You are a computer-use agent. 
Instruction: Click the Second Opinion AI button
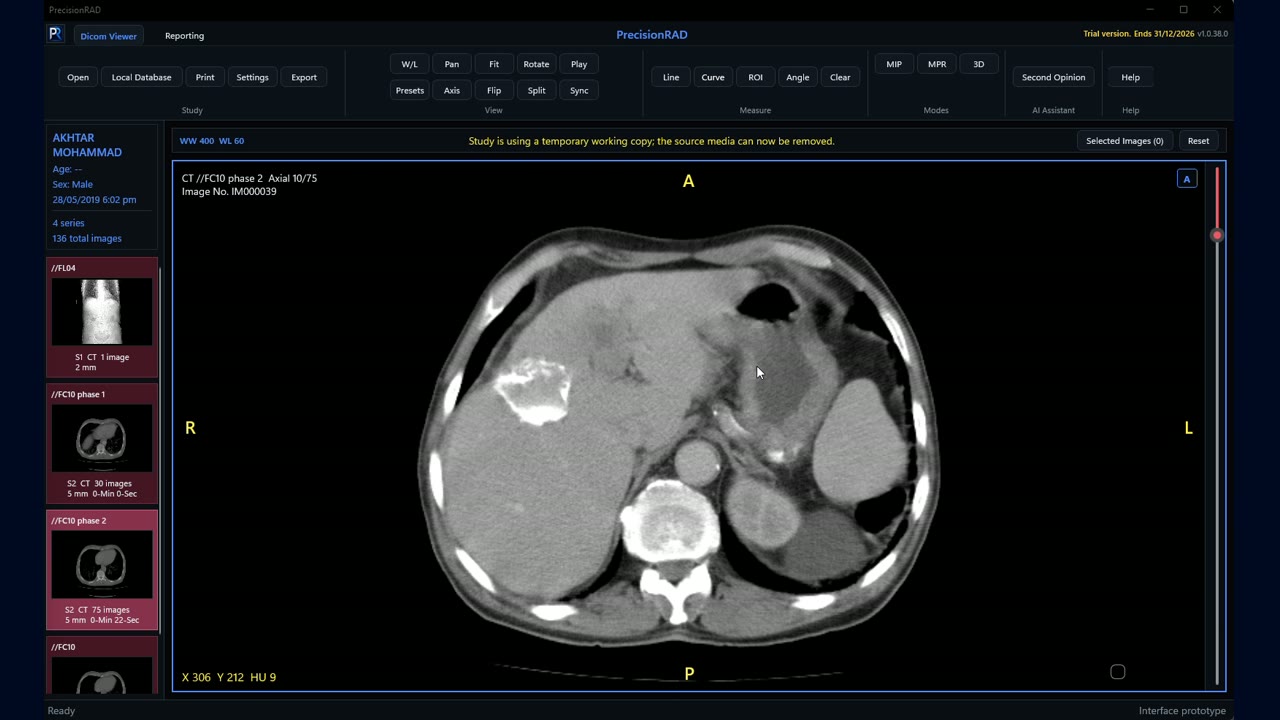[x=1053, y=77]
